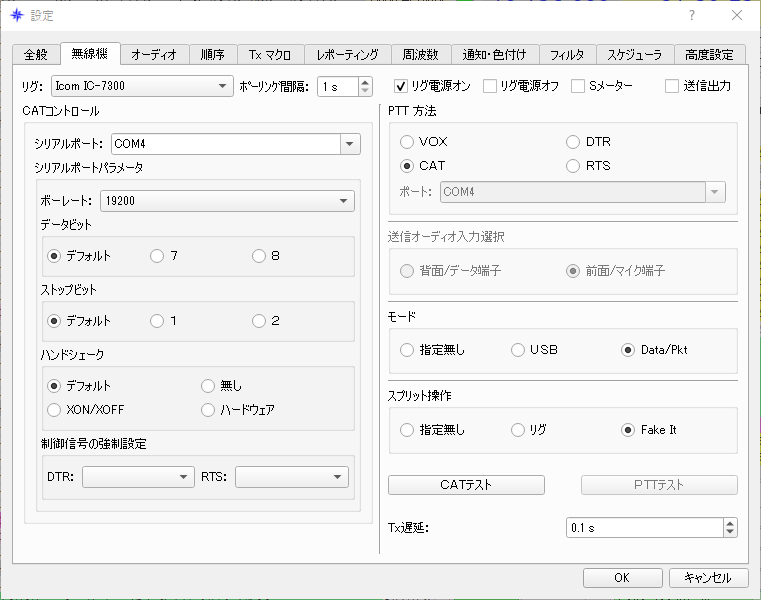This screenshot has height=600, width=761.
Task: Switch to the 全般 tab
Action: (36, 54)
